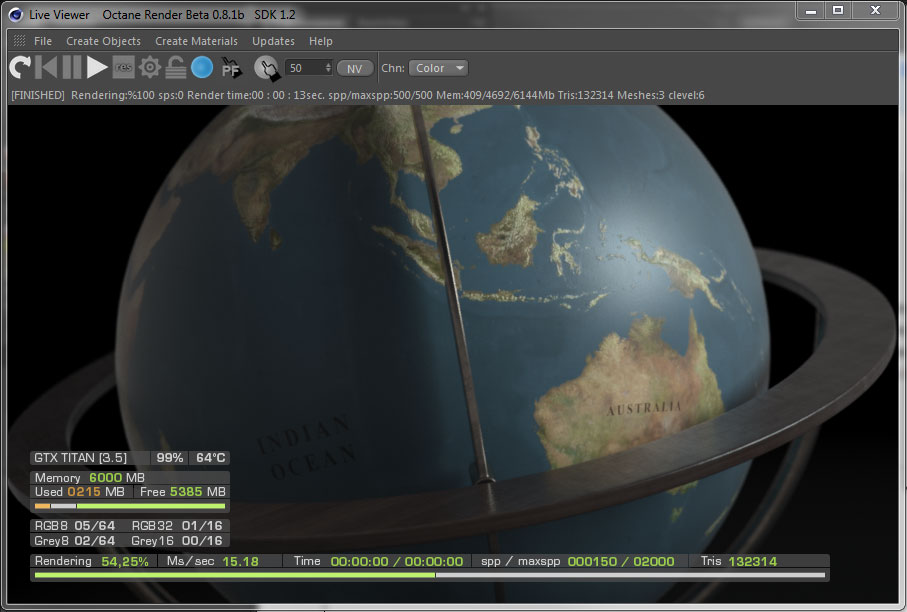907x612 pixels.
Task: Click the dotted grip handle beside File
Action: pos(19,40)
